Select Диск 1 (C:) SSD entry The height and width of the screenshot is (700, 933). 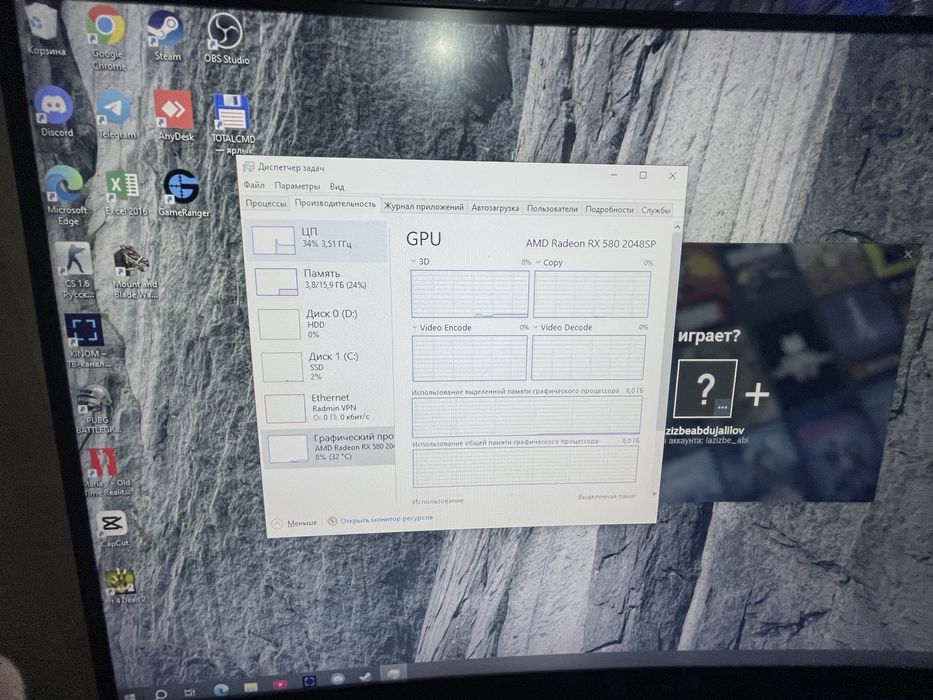pyautogui.click(x=327, y=365)
